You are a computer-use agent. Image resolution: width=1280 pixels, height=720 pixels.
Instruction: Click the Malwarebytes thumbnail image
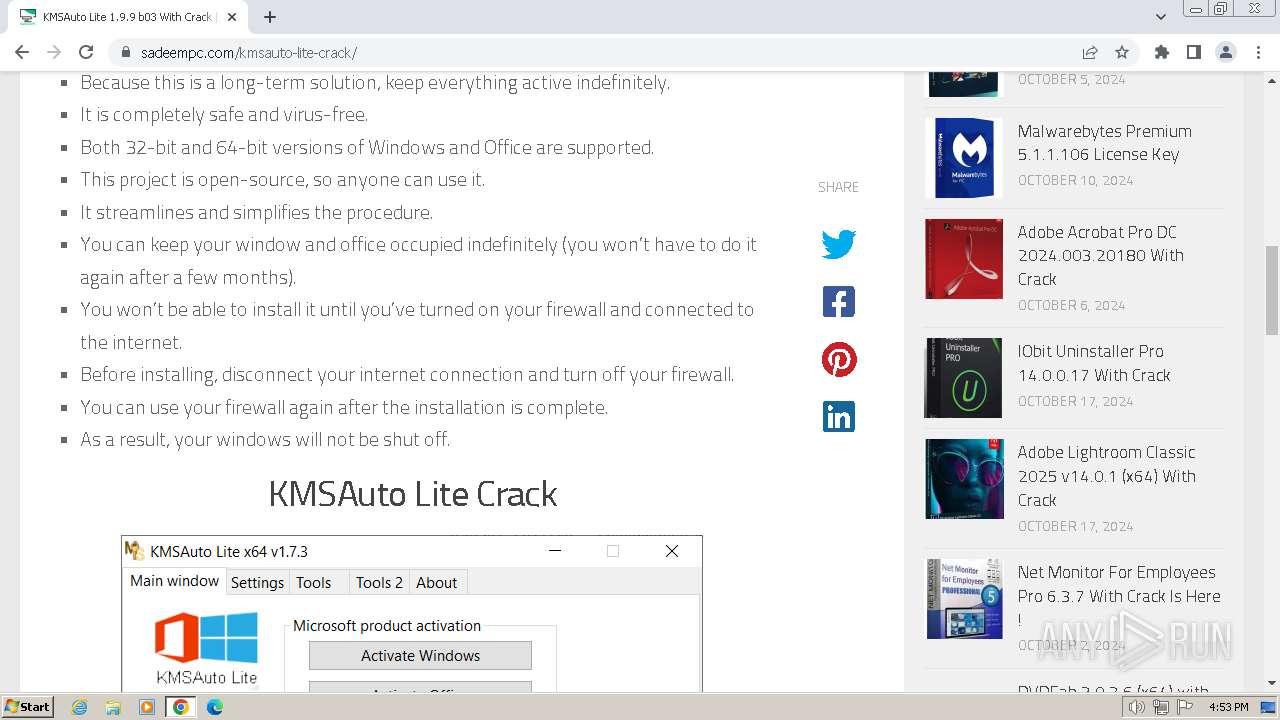963,157
